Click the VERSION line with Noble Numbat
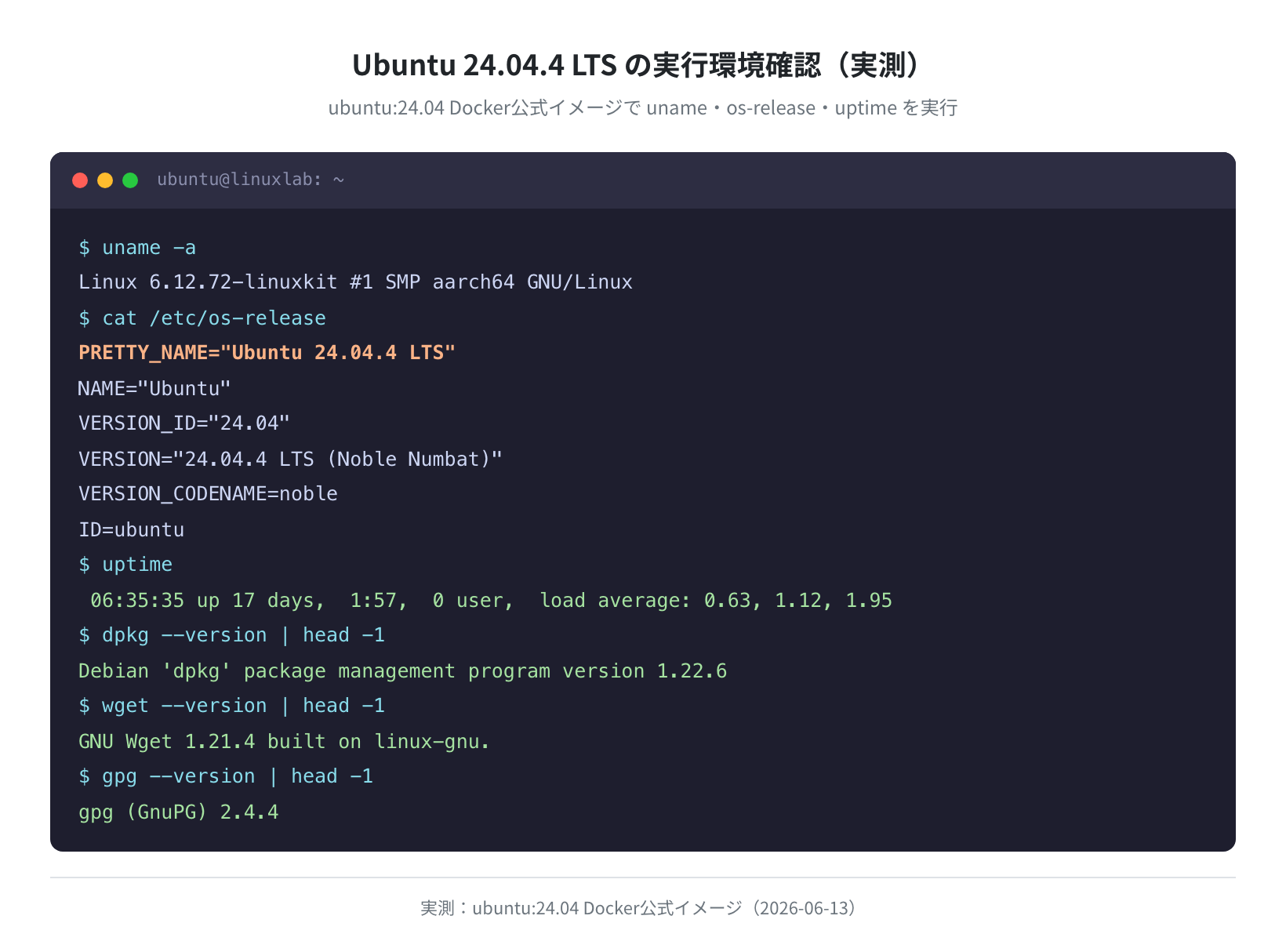1286x952 pixels. coord(290,460)
